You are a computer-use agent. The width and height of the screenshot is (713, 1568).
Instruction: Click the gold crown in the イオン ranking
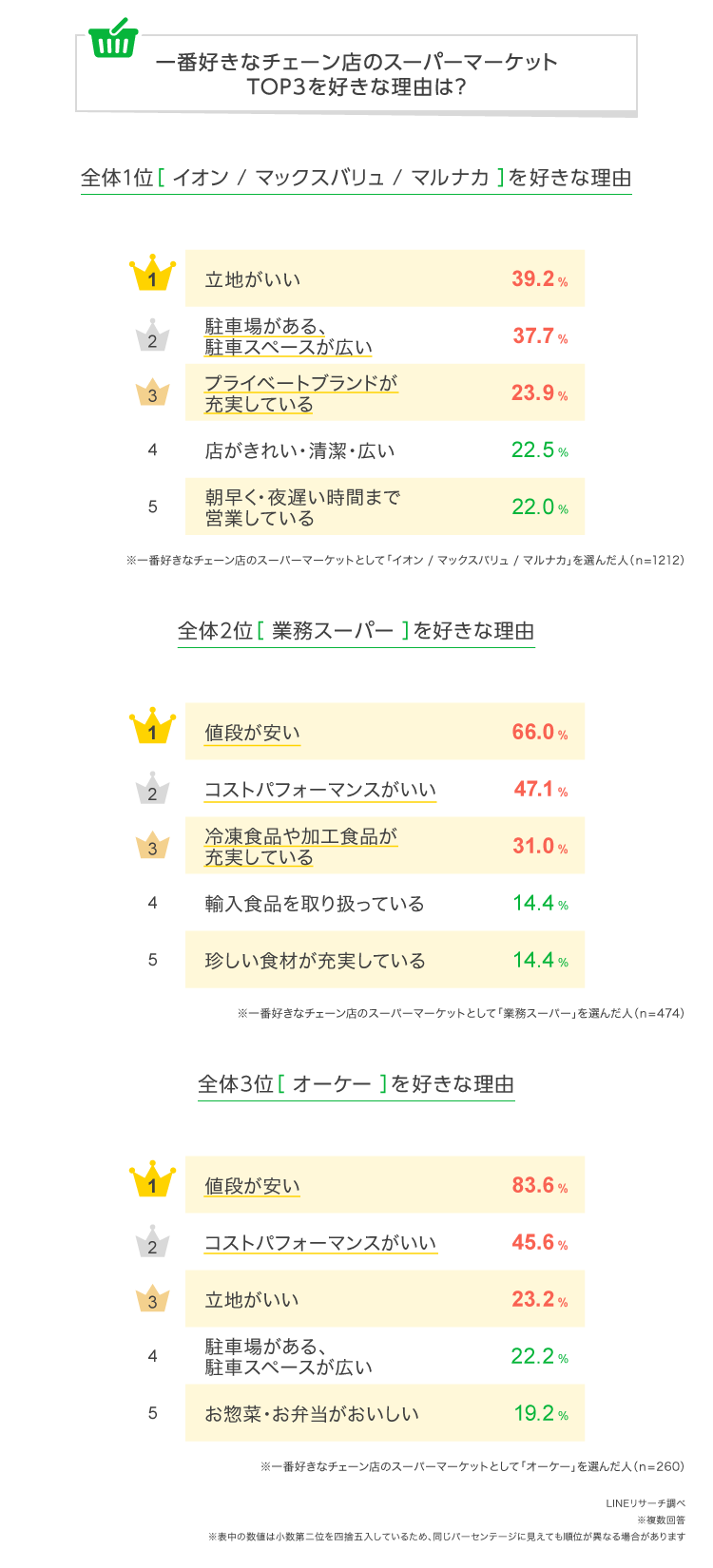pyautogui.click(x=152, y=274)
